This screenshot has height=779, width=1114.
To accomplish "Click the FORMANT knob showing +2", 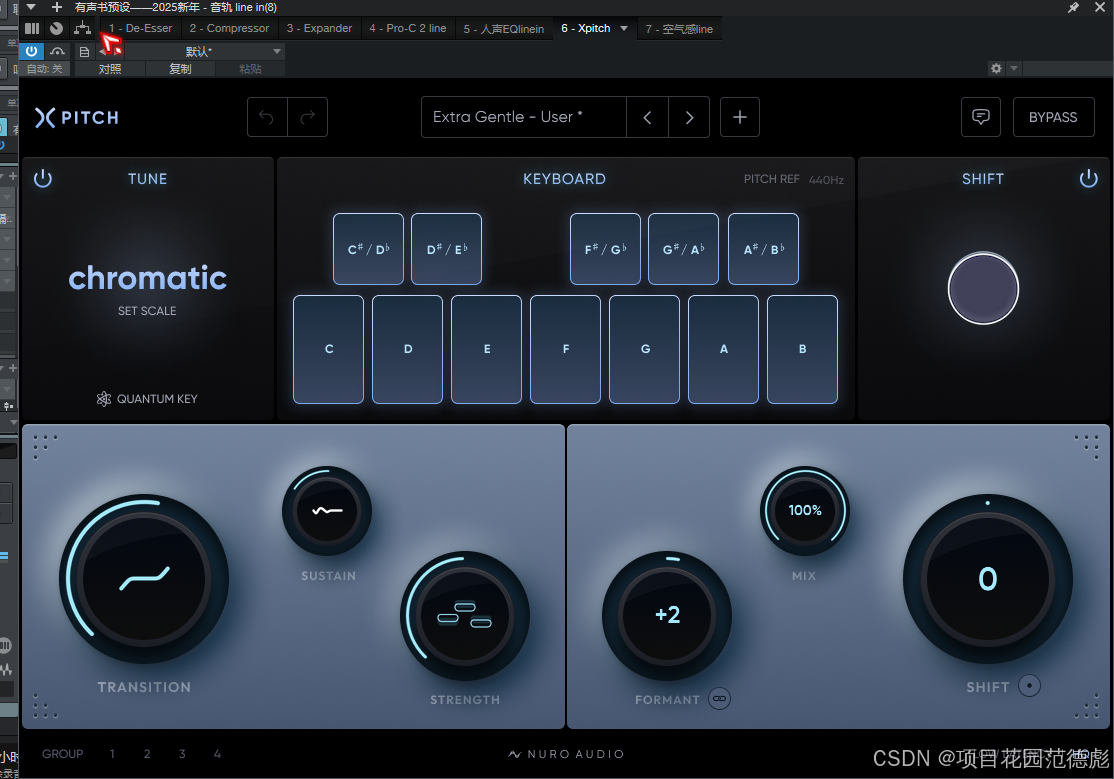I will click(667, 616).
